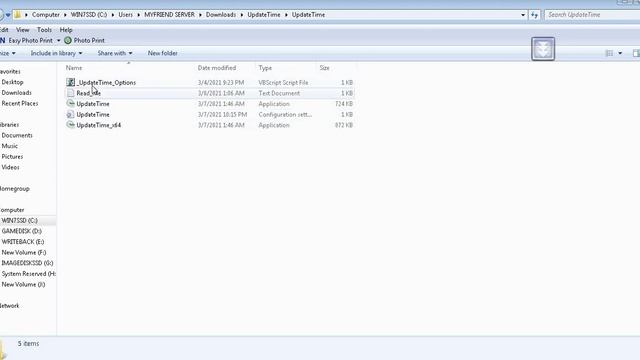Click the Text Document type cell
The height and width of the screenshot is (360, 640).
pos(279,93)
